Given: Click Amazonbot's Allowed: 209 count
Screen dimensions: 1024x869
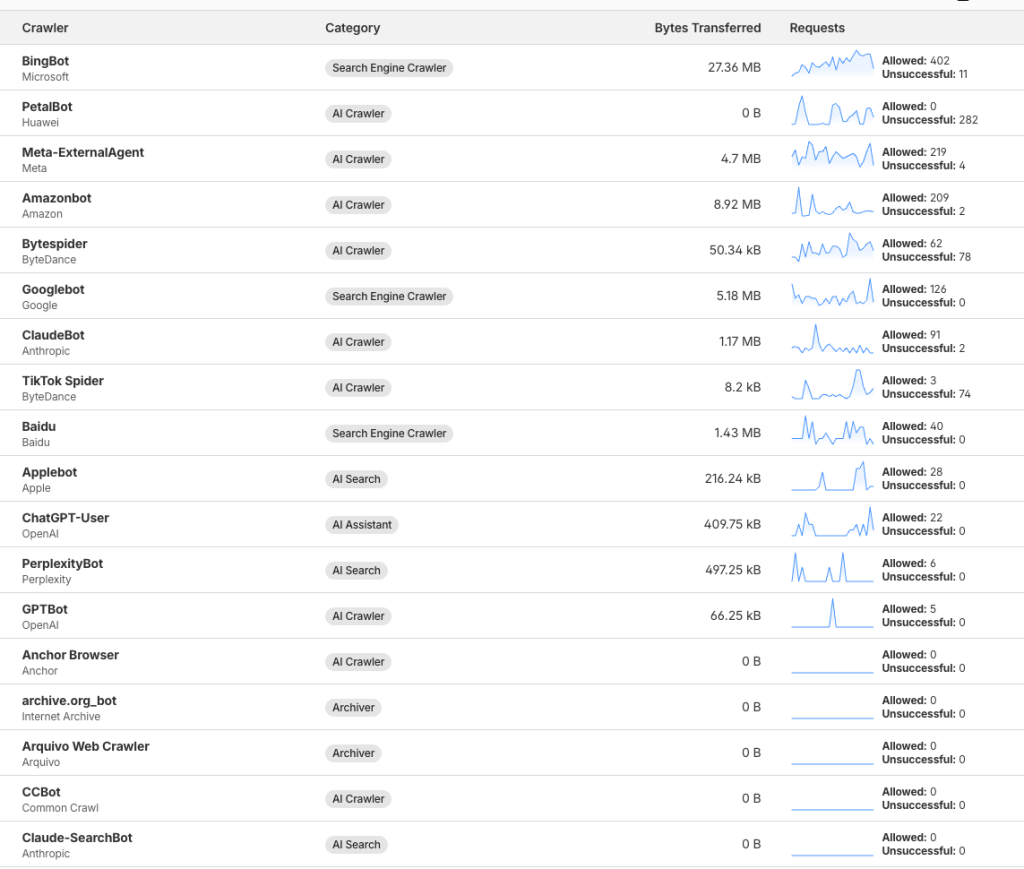Looking at the screenshot, I should (915, 198).
